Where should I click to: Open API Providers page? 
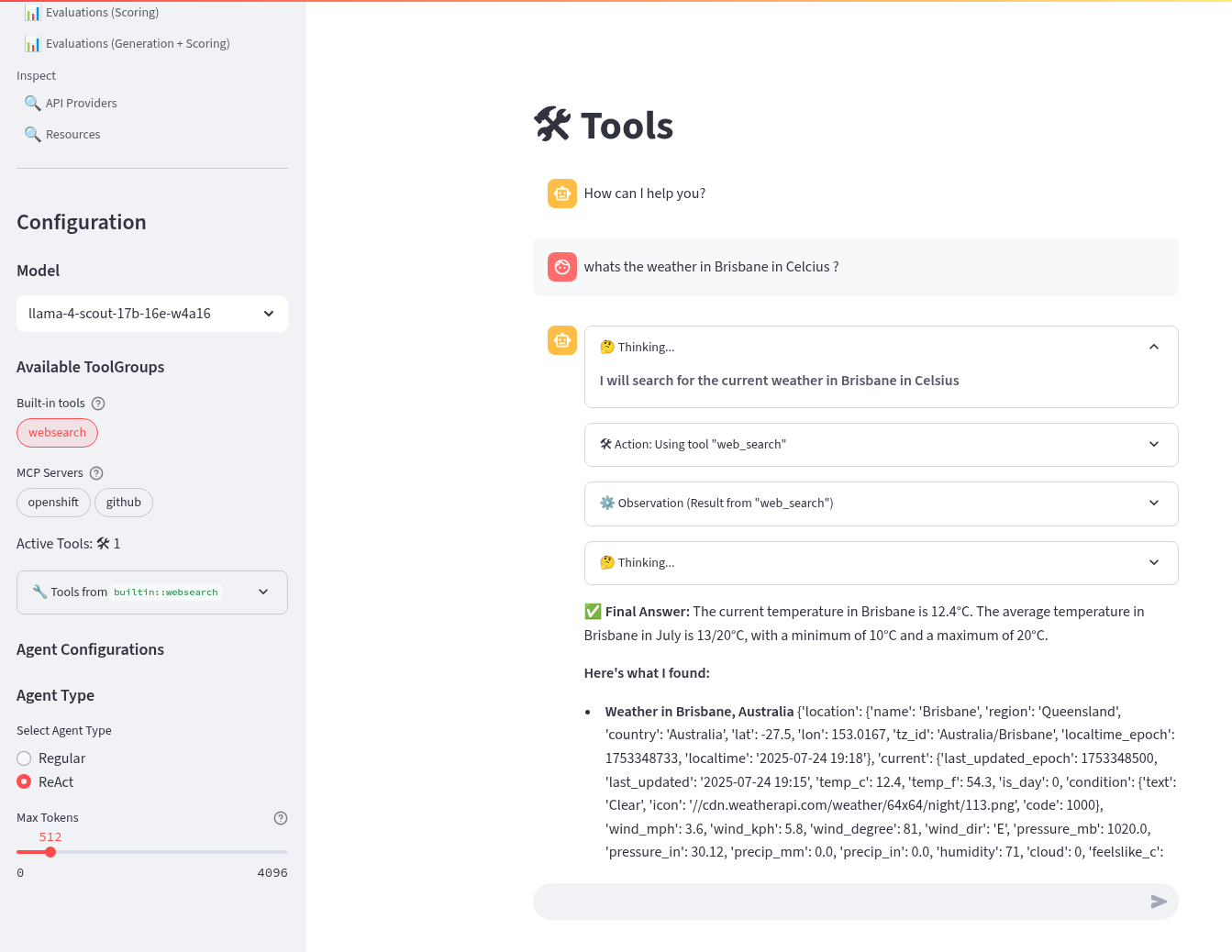tap(81, 104)
